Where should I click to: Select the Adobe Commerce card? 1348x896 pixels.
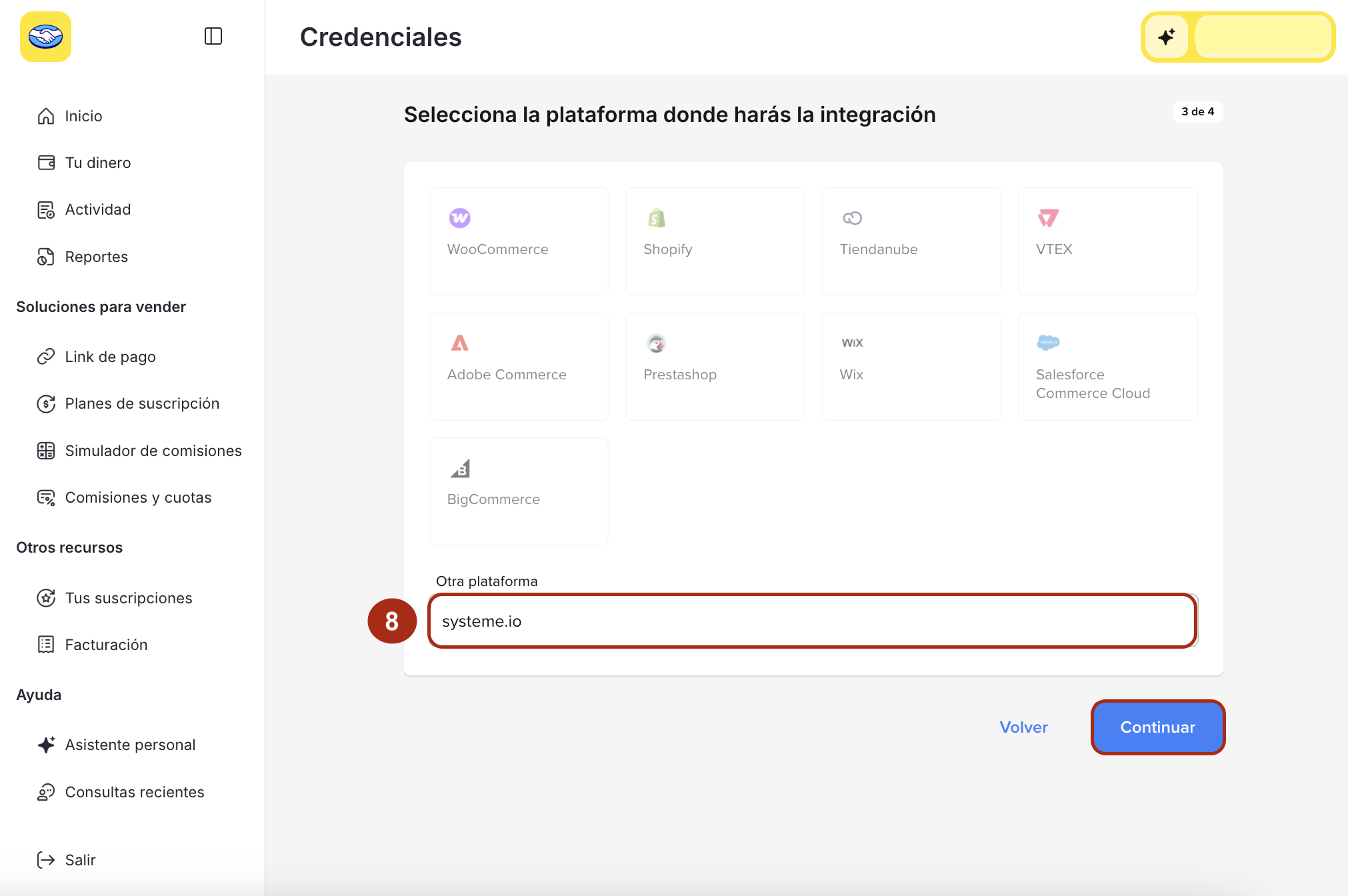point(519,367)
